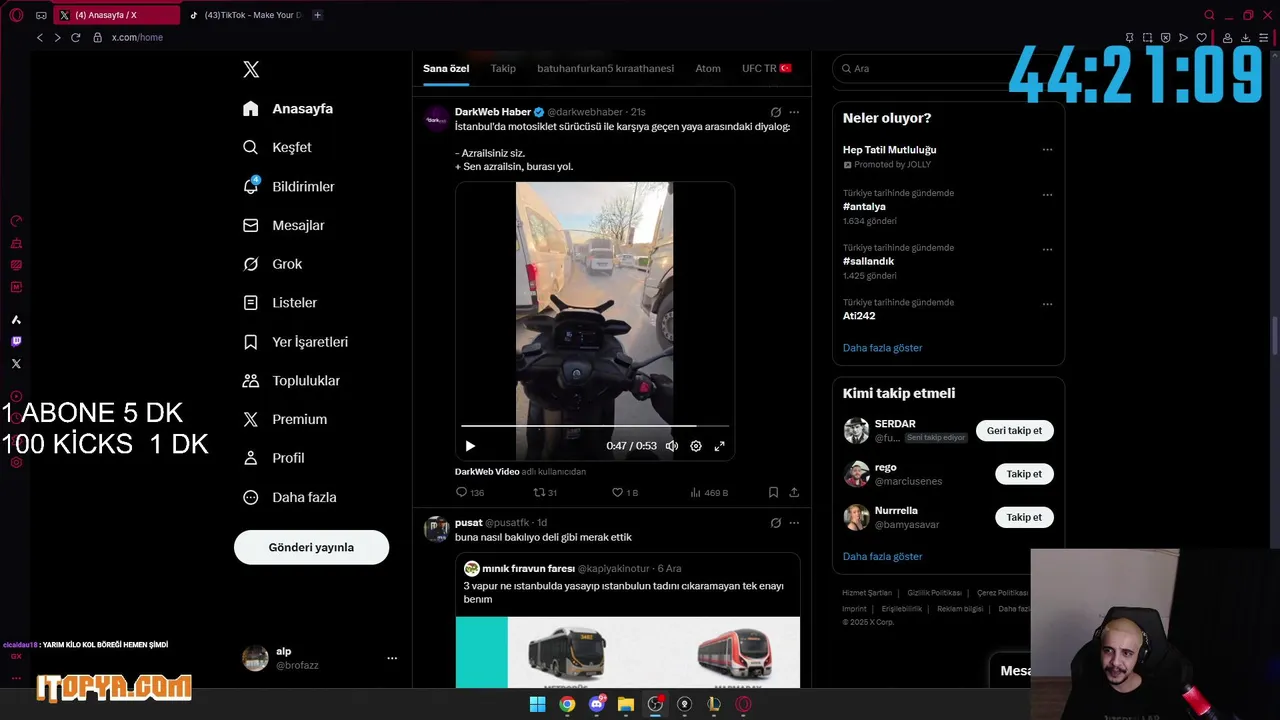Show more follow suggestions
The width and height of the screenshot is (1280, 720).
pos(882,556)
